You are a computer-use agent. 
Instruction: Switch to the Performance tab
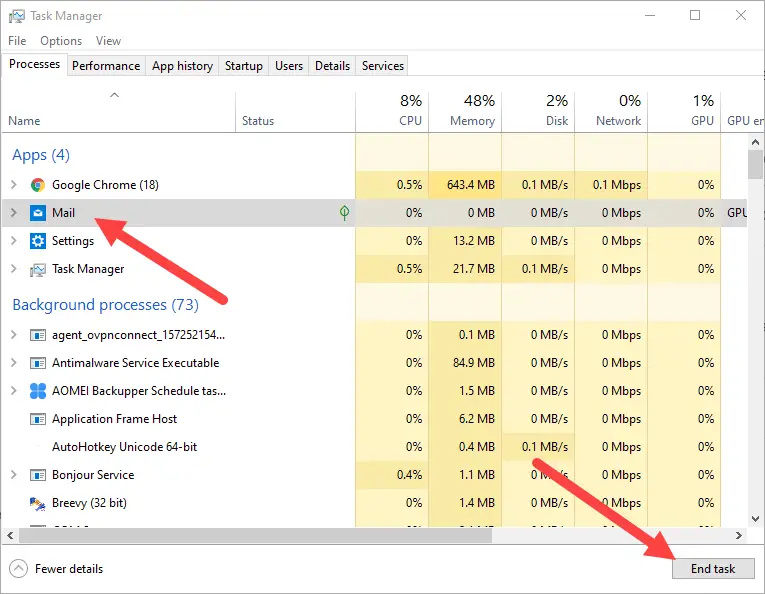pos(106,66)
